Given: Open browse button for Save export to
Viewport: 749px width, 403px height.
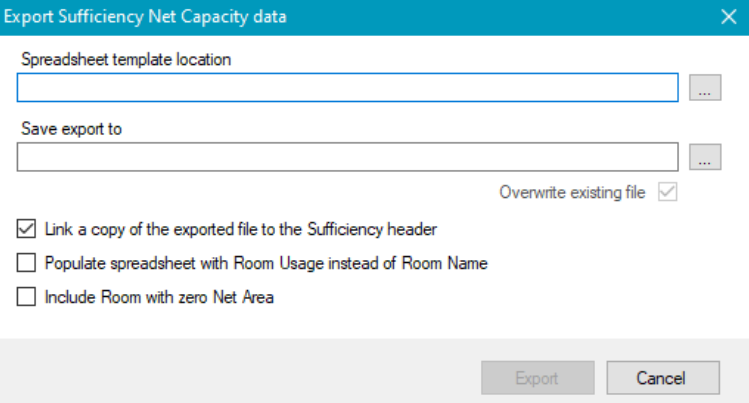Looking at the screenshot, I should (x=704, y=157).
